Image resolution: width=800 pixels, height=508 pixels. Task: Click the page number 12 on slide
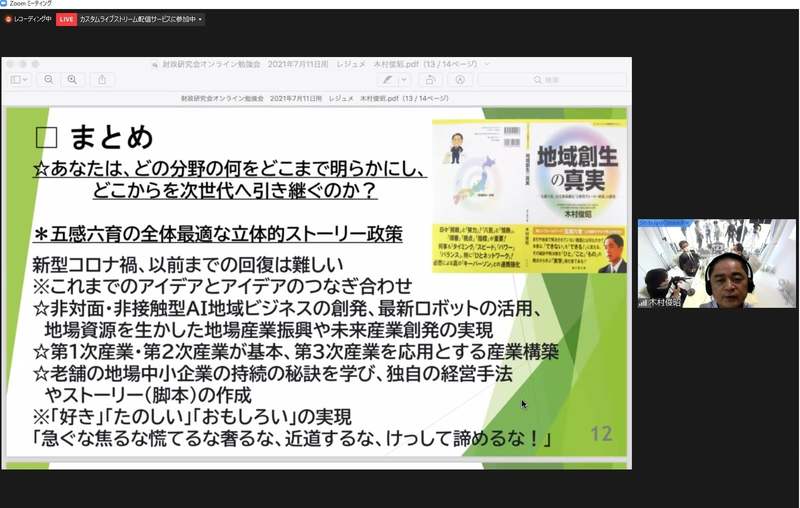601,433
